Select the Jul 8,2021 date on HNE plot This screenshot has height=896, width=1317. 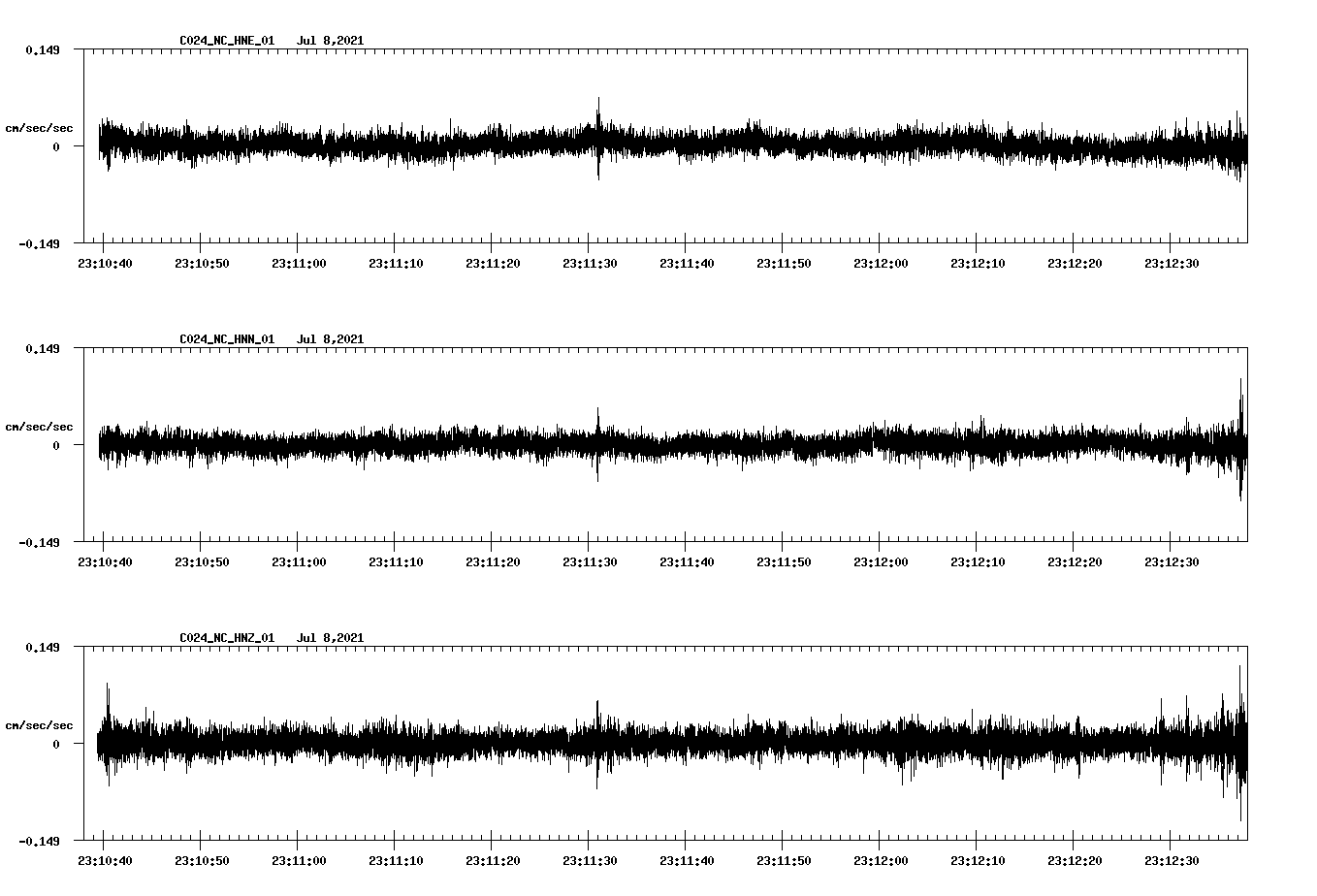point(330,41)
